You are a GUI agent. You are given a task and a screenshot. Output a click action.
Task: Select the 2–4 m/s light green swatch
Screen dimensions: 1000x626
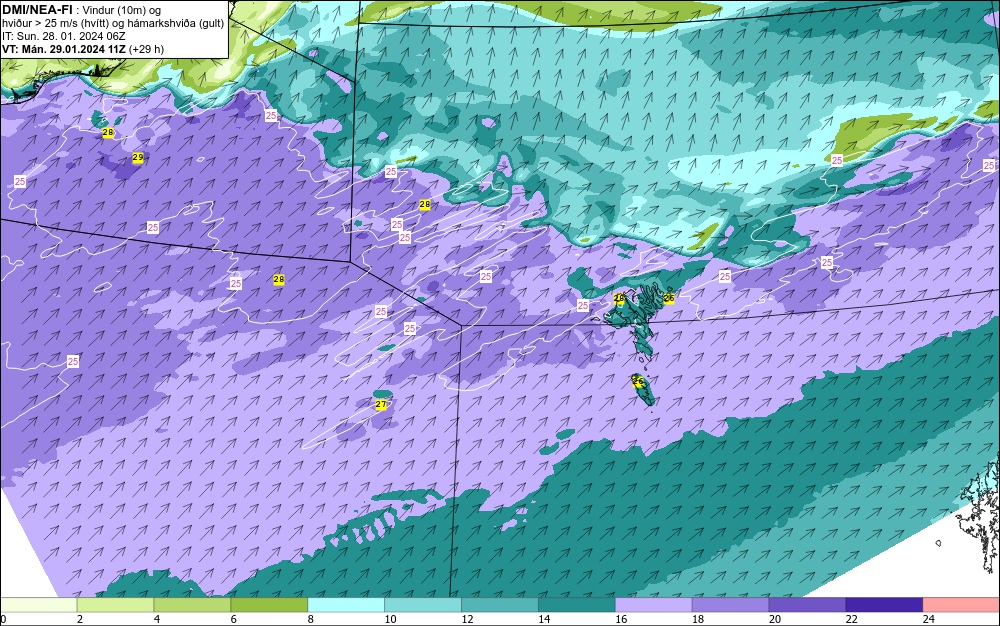click(115, 605)
